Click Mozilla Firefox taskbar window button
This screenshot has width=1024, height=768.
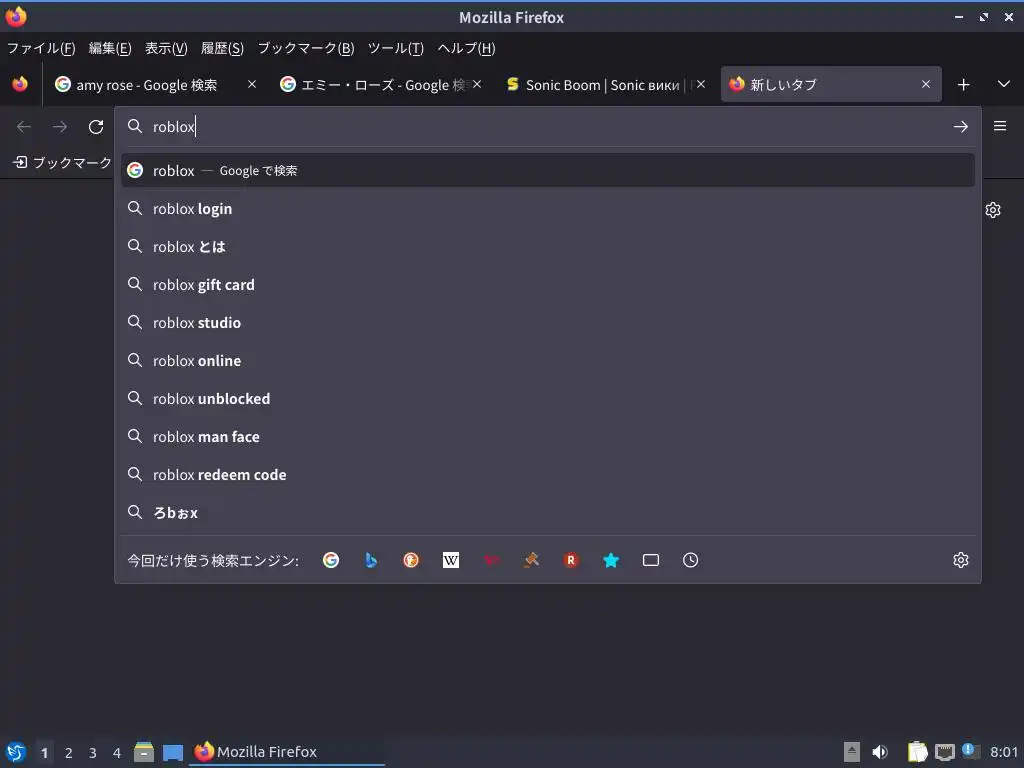287,752
